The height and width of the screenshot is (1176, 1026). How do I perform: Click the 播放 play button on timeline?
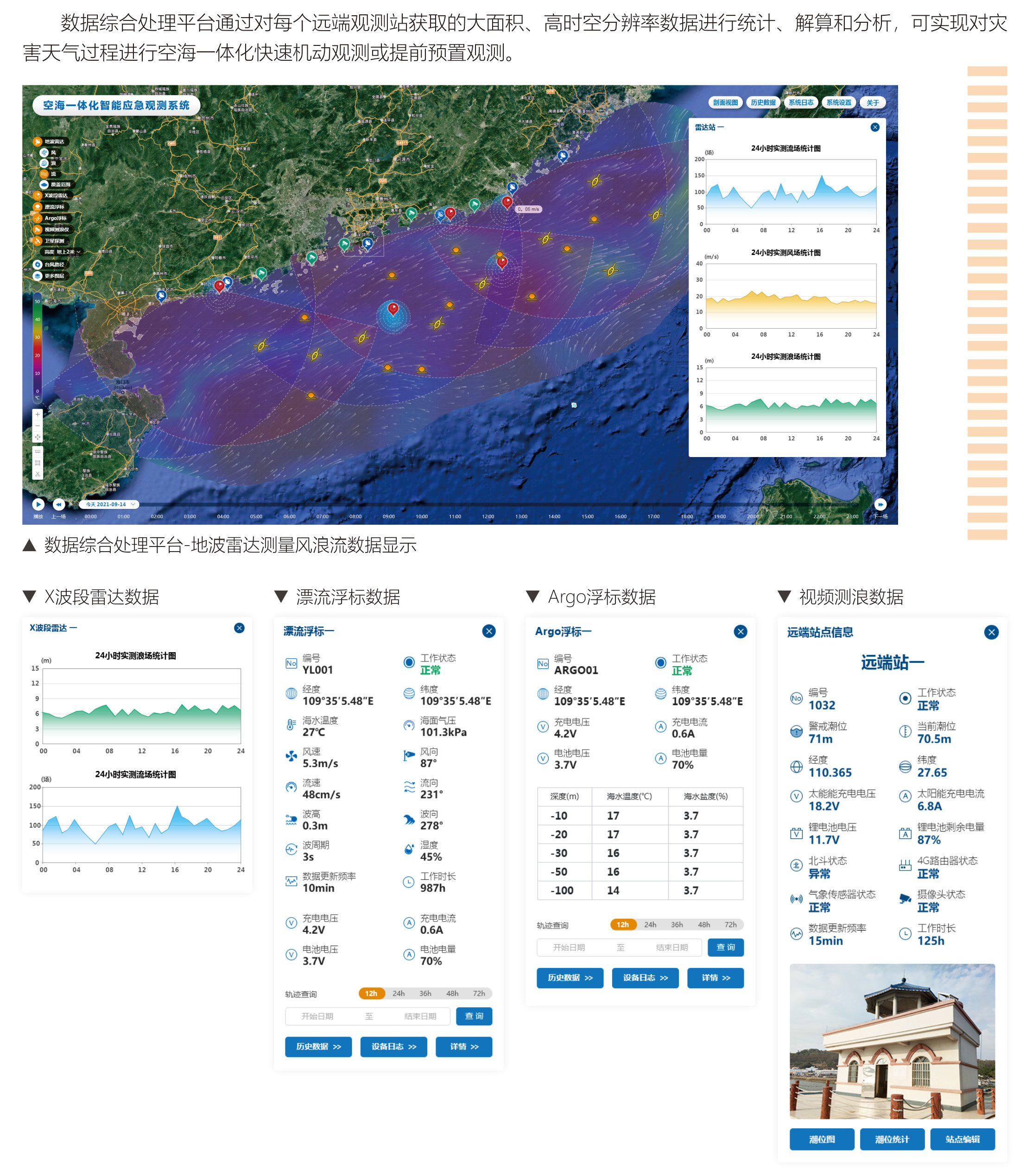click(38, 504)
